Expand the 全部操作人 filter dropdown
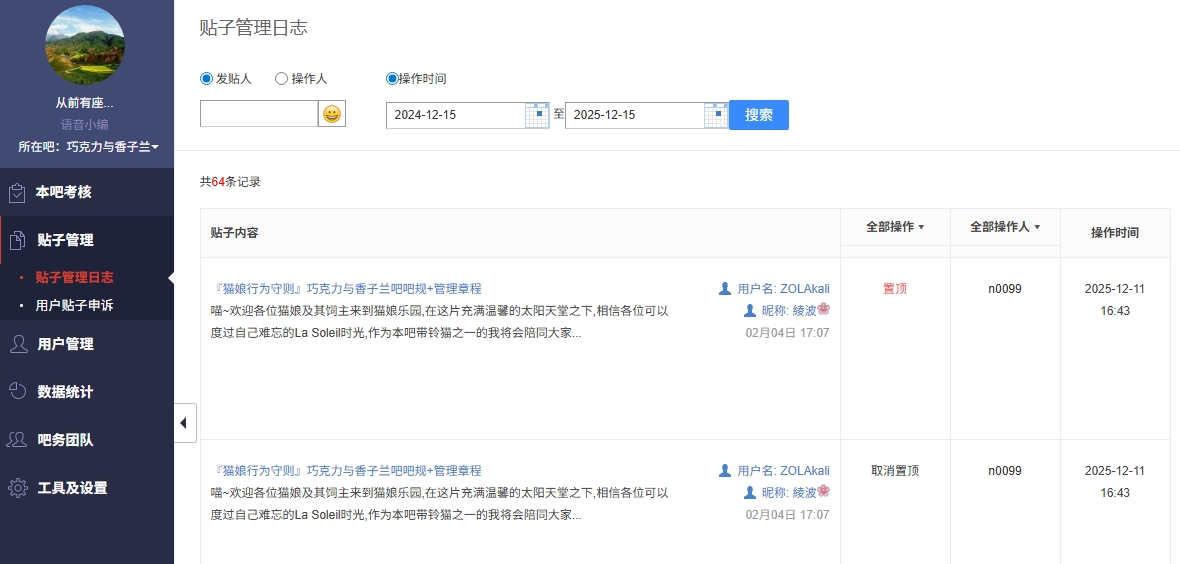Viewport: 1180px width, 564px height. pos(1005,227)
